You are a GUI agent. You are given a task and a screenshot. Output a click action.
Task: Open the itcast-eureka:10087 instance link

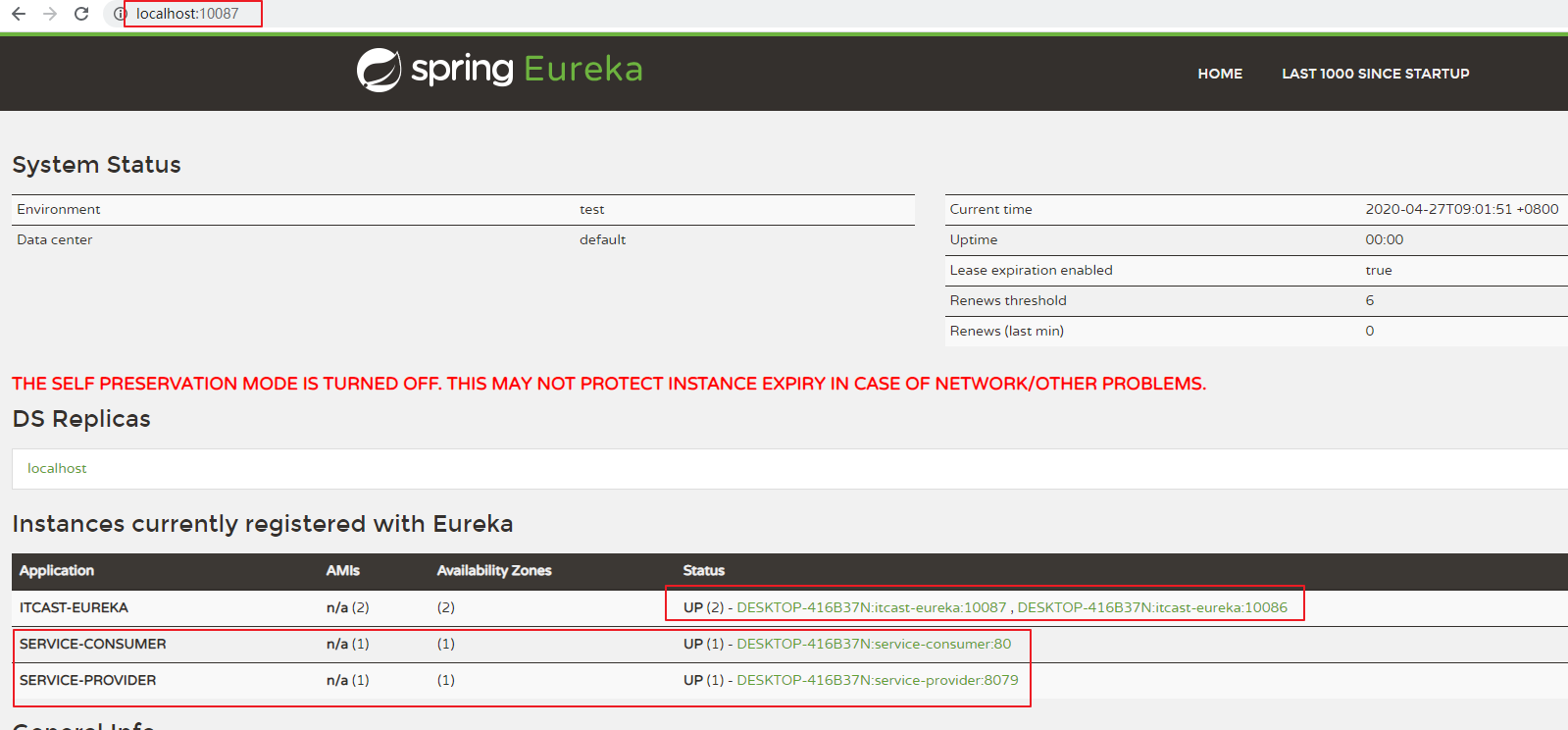[x=872, y=607]
